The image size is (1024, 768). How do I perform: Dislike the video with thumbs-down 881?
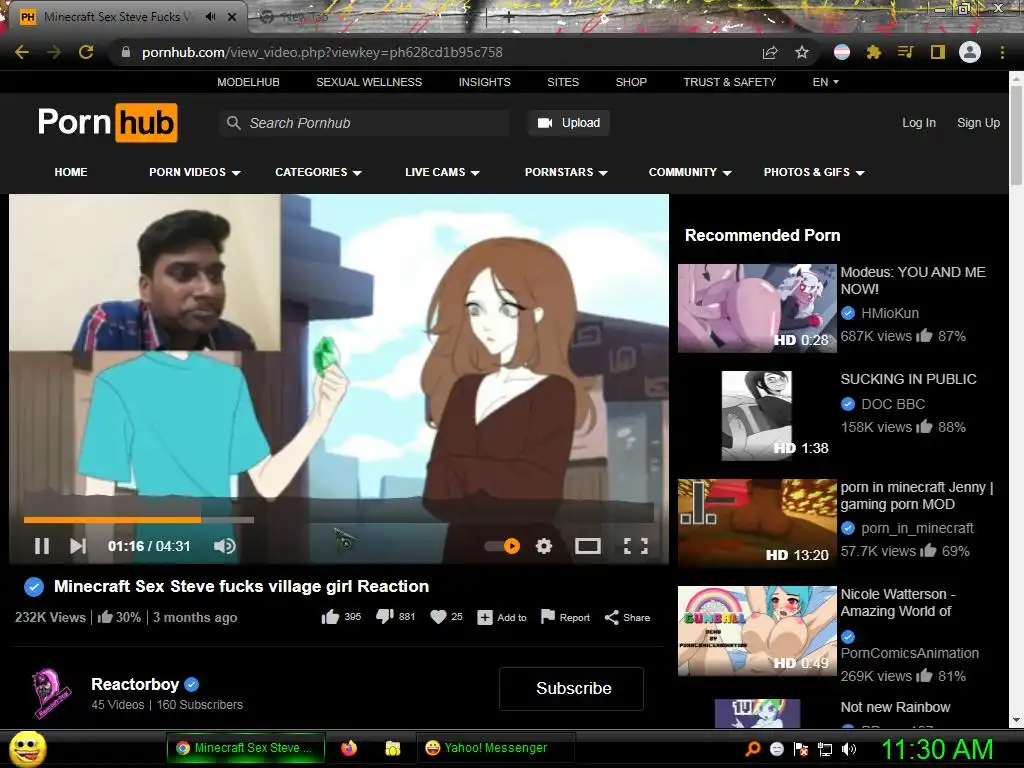coord(385,617)
